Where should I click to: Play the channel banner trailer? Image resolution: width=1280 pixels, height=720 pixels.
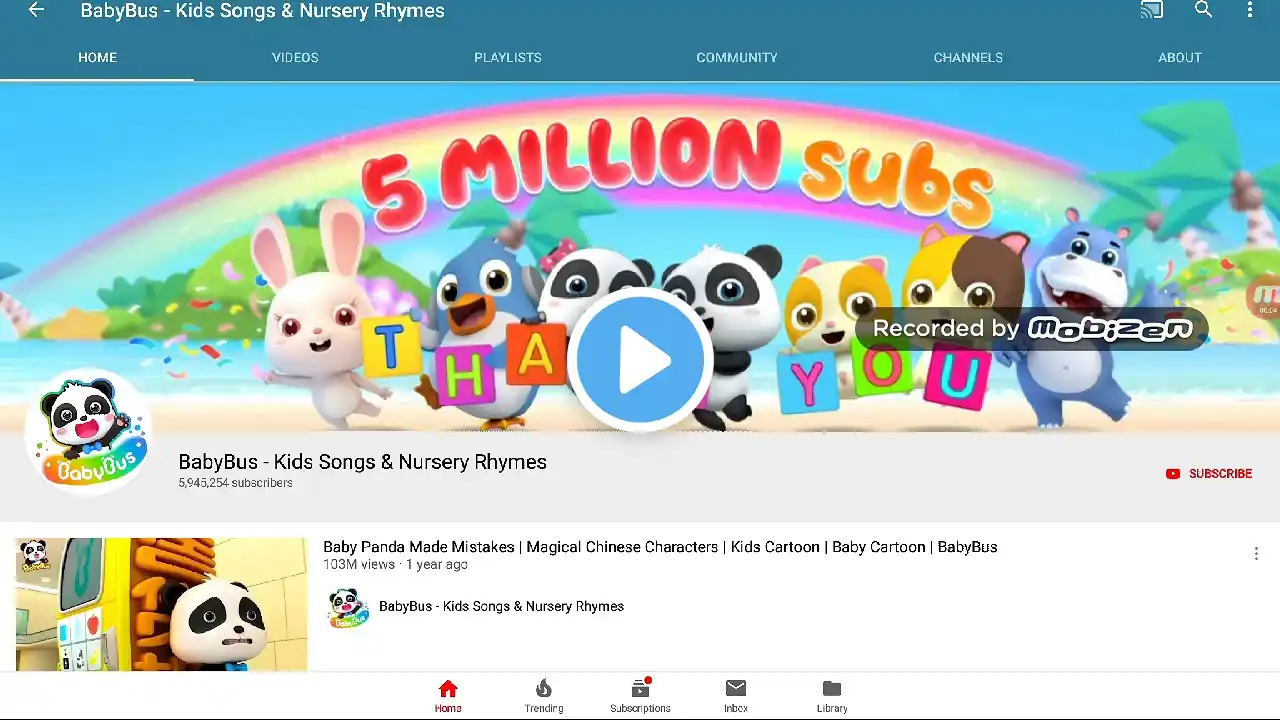pyautogui.click(x=640, y=360)
